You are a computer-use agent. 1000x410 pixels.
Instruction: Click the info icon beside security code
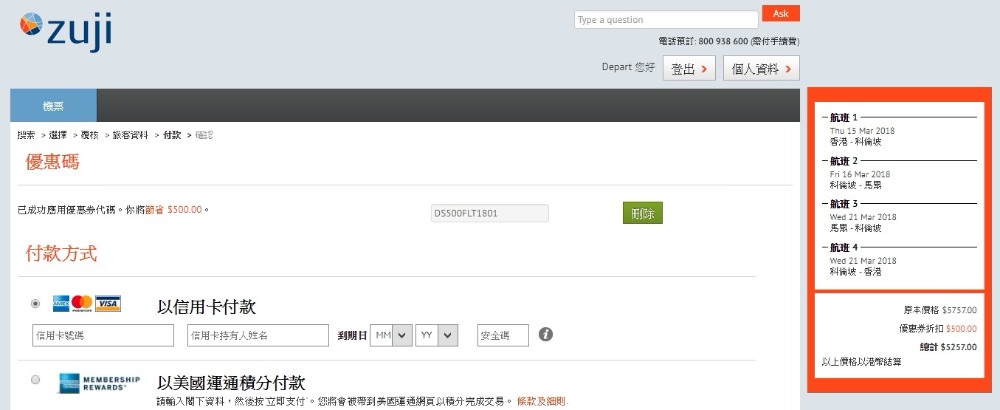point(546,334)
